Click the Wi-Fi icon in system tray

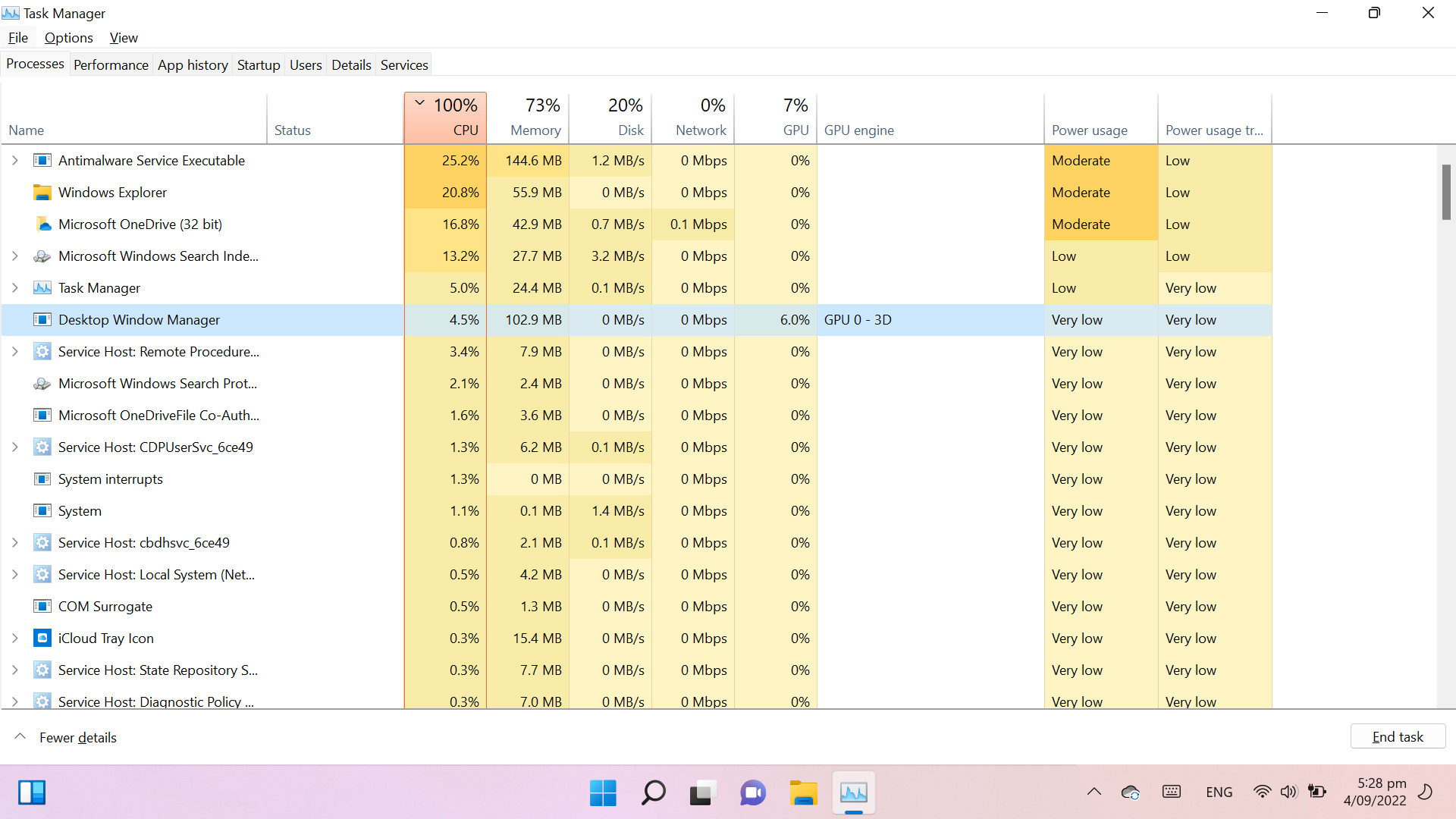tap(1262, 792)
